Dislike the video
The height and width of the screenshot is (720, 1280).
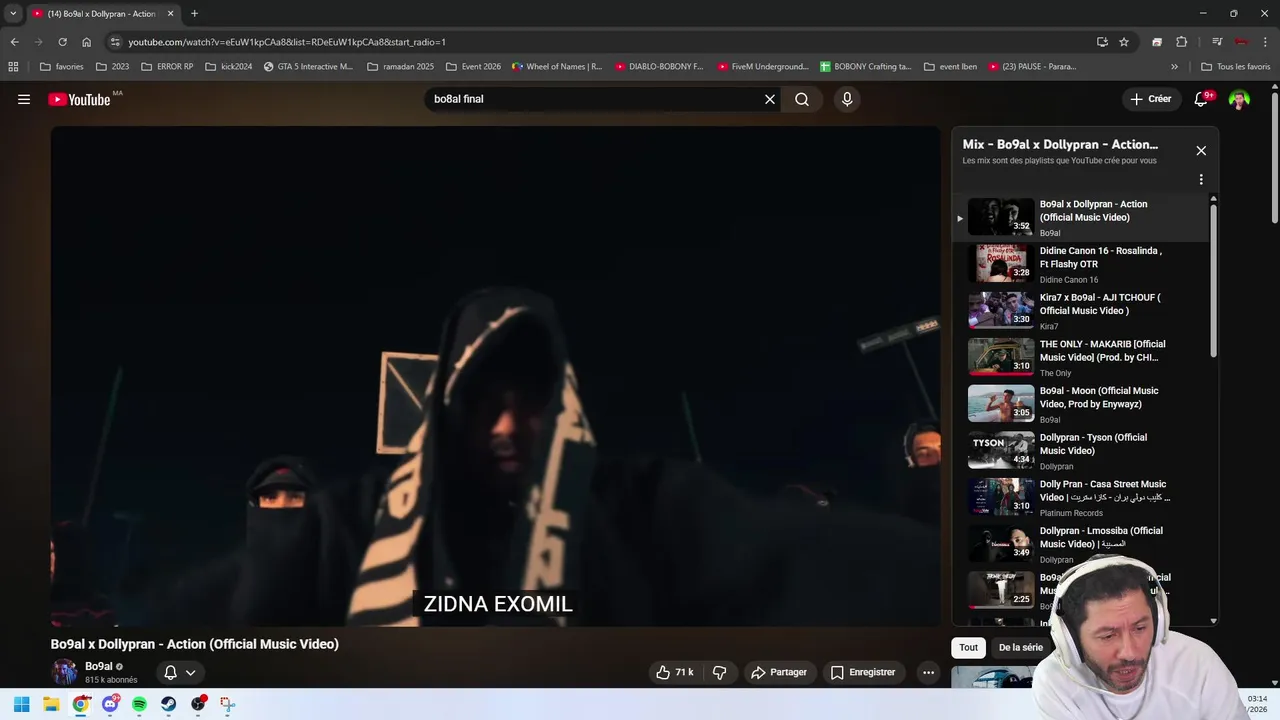tap(719, 672)
